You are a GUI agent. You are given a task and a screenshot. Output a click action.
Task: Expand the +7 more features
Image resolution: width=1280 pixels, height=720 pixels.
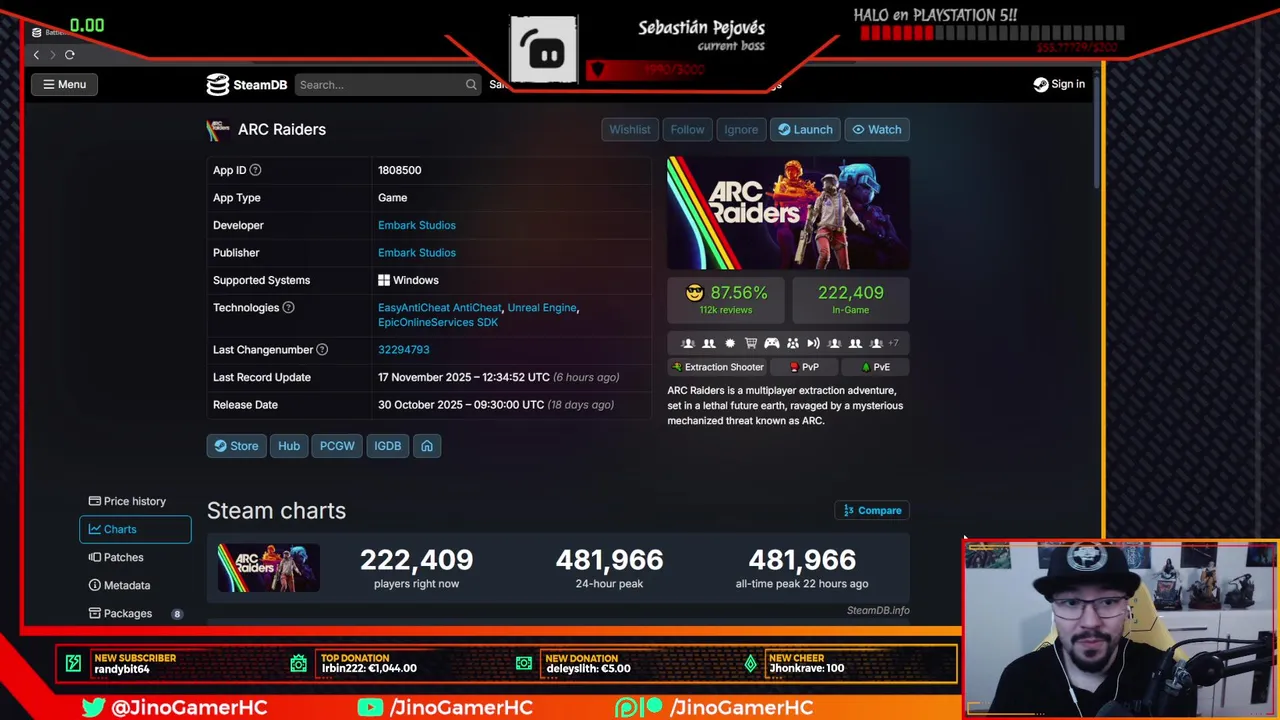894,343
